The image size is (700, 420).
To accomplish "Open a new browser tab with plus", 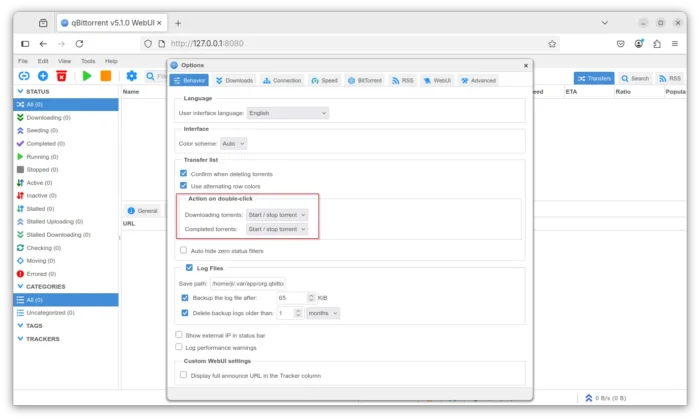I will 178,23.
